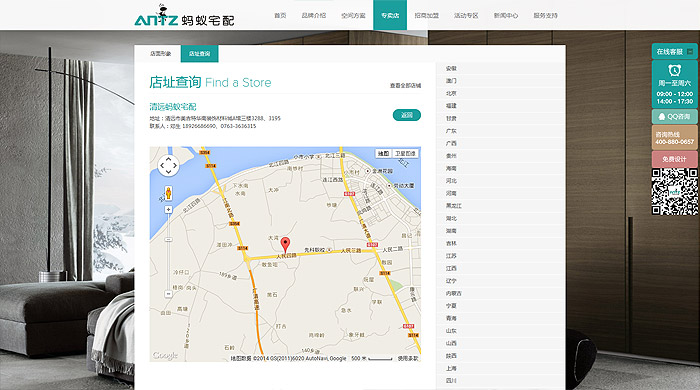Select 河北 in the province list

[451, 181]
